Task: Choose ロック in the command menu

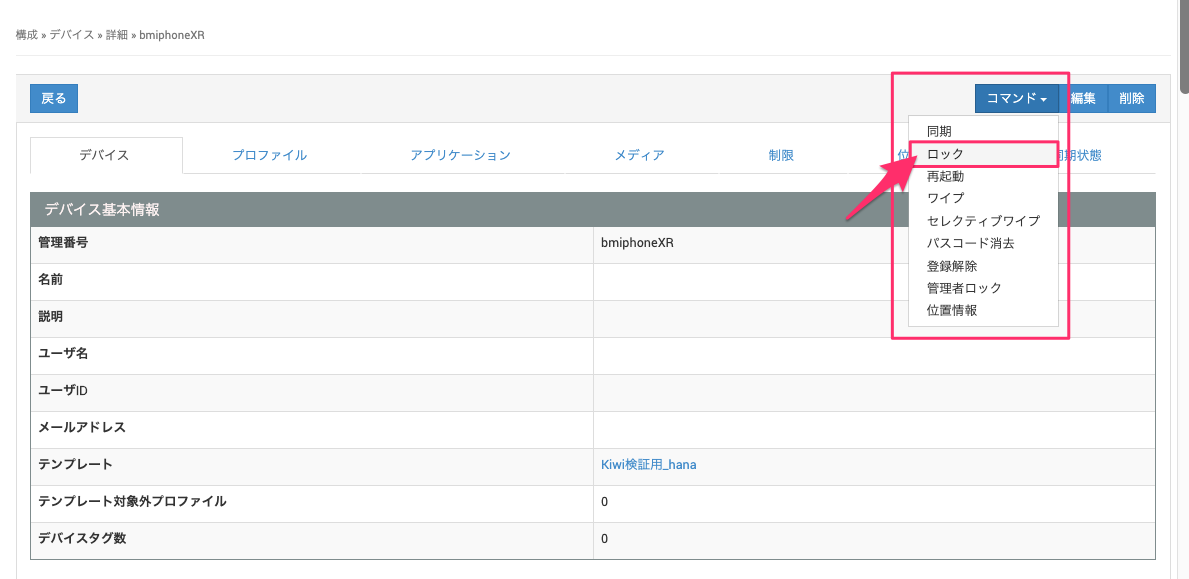Action: pos(945,154)
